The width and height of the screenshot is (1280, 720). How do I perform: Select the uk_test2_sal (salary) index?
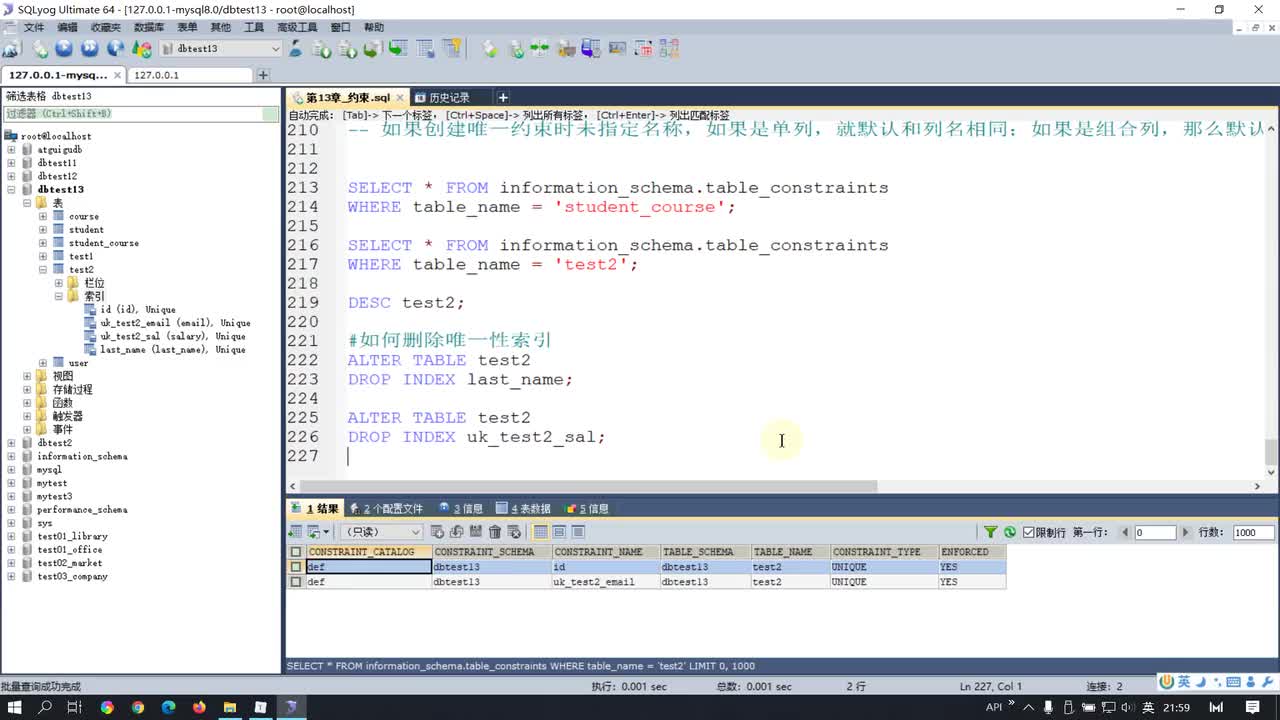(173, 336)
